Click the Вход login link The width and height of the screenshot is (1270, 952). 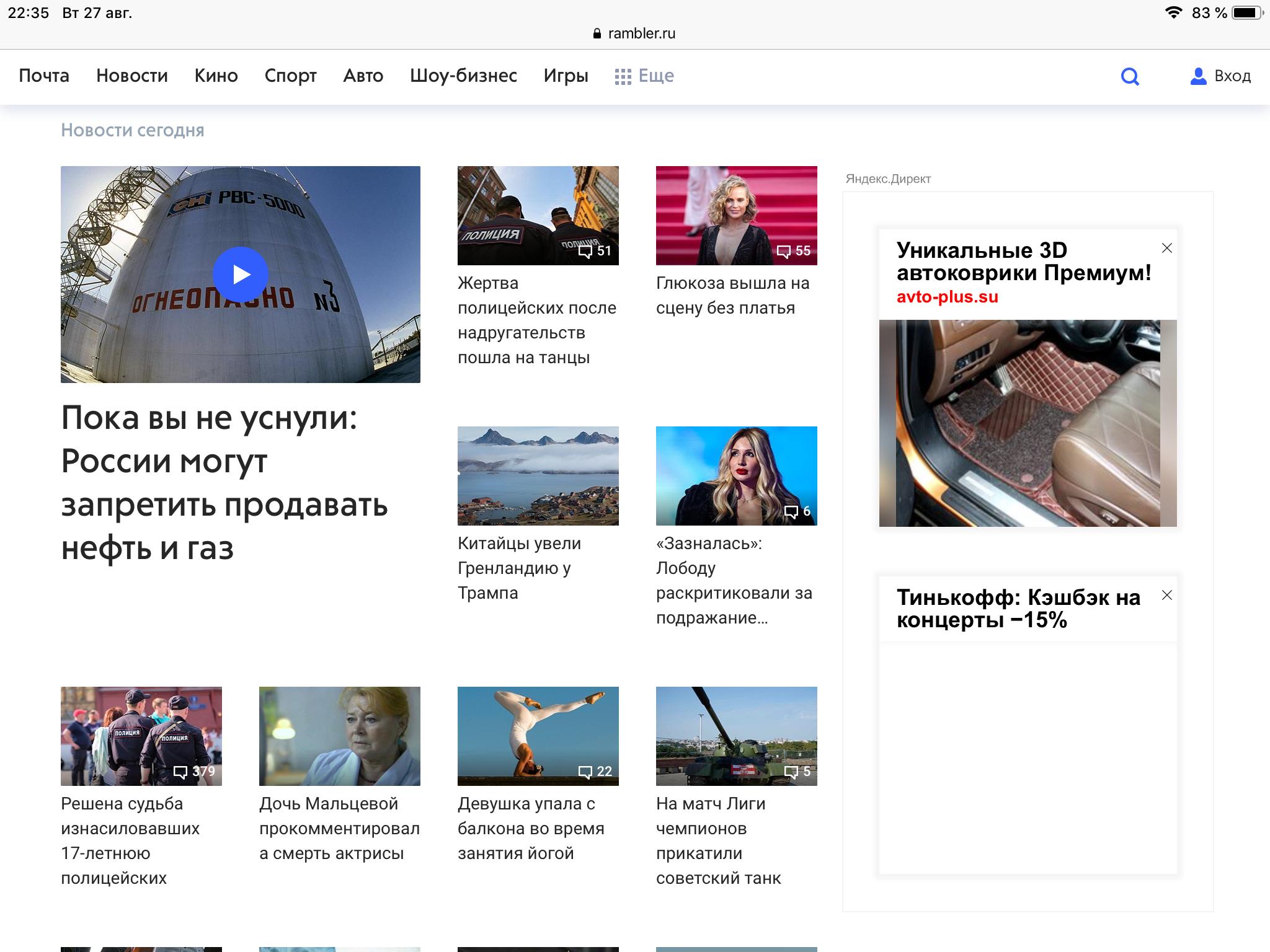click(x=1233, y=76)
